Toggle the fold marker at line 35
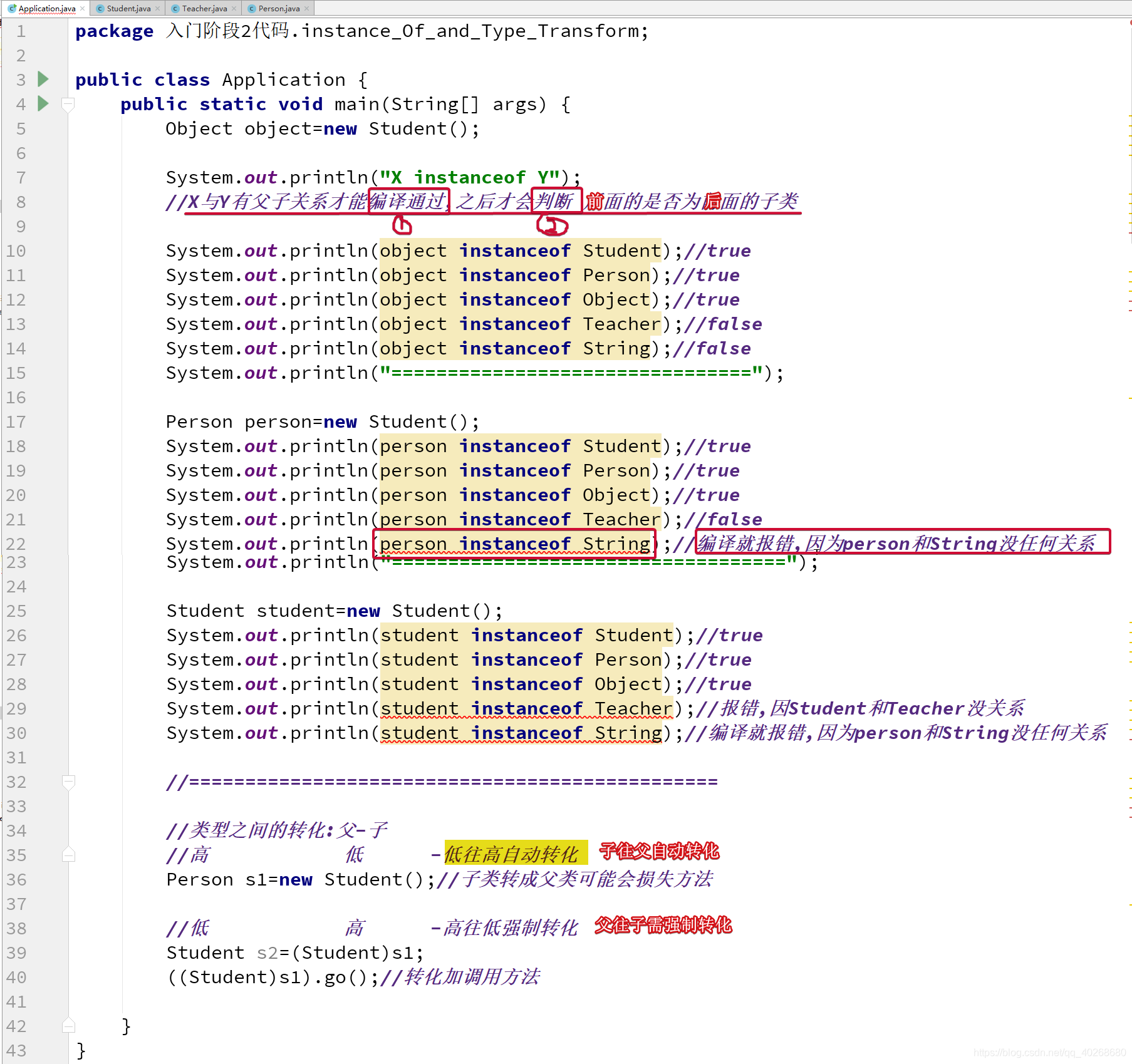 coord(68,855)
